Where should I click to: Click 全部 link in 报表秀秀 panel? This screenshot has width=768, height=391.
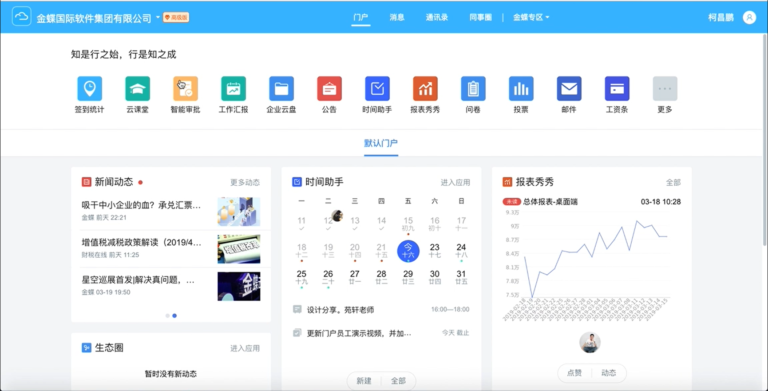(673, 183)
